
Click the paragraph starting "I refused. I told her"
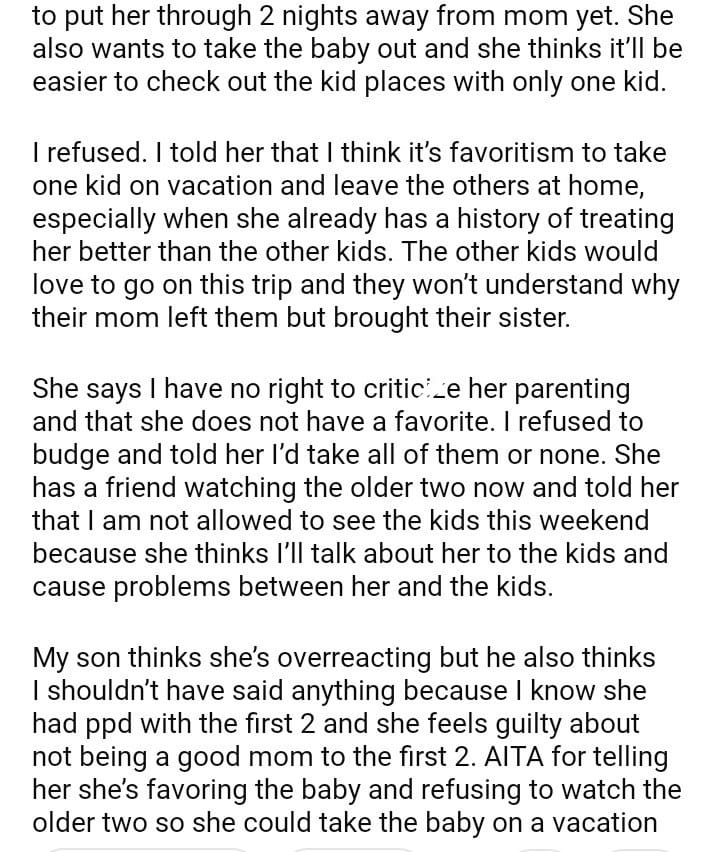coord(356,234)
